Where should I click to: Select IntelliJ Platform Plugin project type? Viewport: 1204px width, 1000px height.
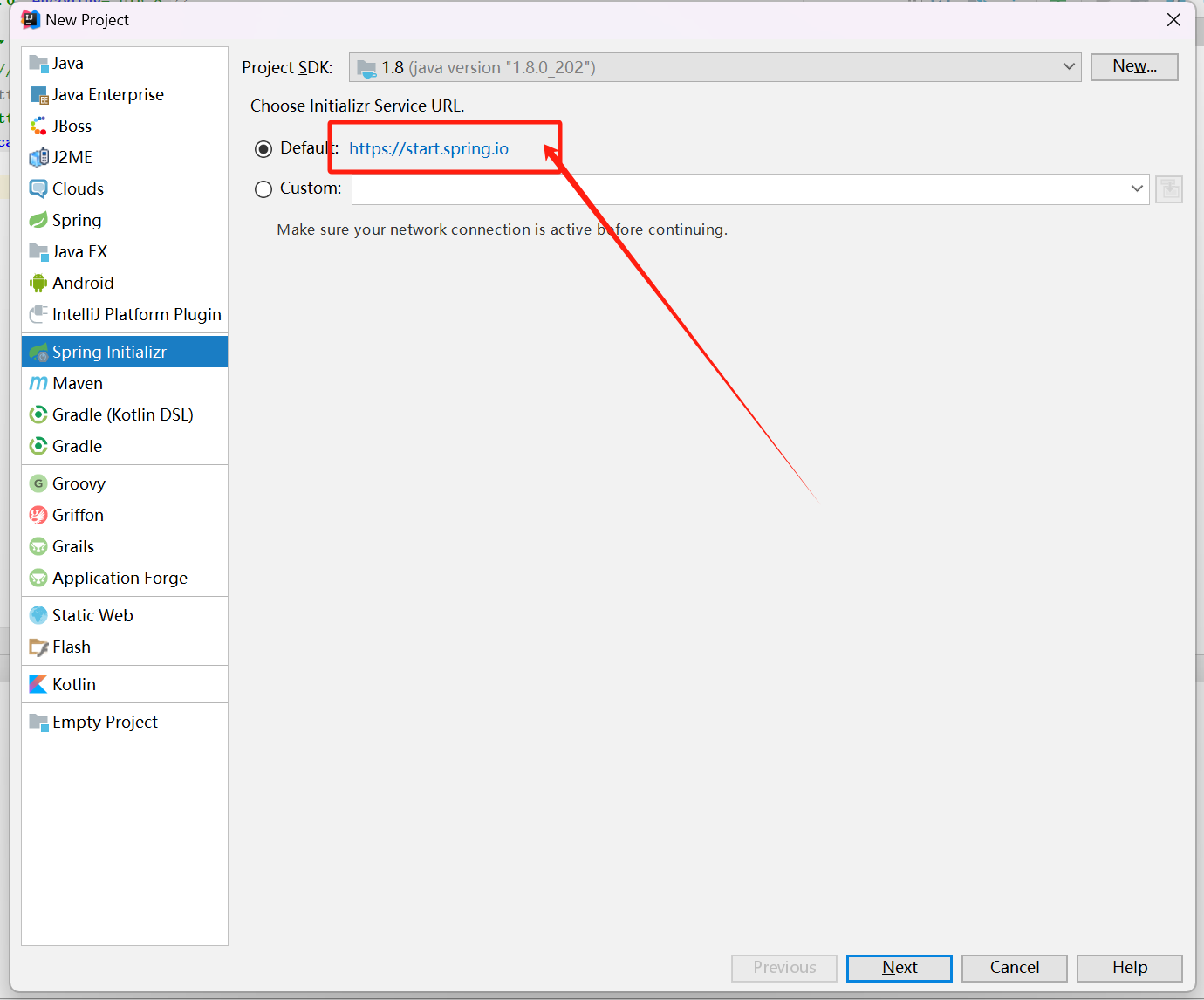click(x=125, y=314)
